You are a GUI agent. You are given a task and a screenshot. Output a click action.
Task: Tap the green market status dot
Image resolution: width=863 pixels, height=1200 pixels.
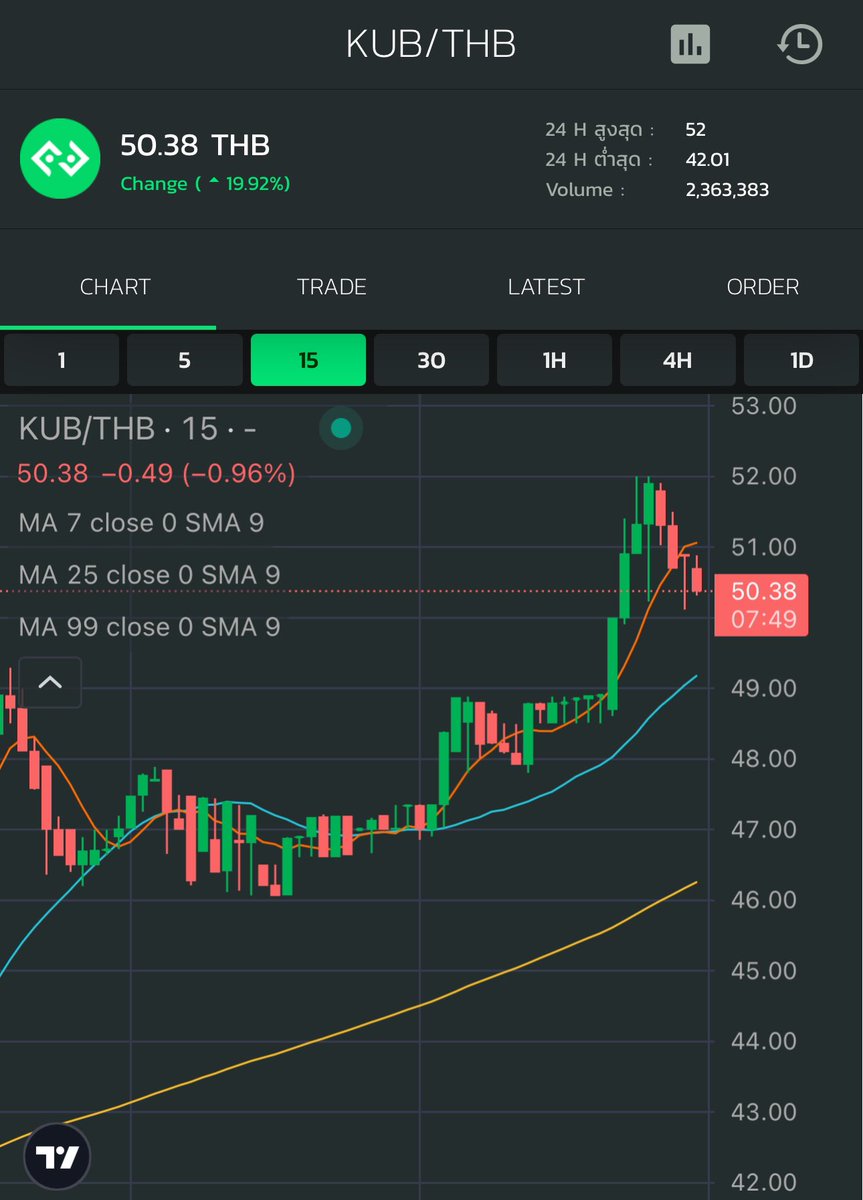[341, 428]
